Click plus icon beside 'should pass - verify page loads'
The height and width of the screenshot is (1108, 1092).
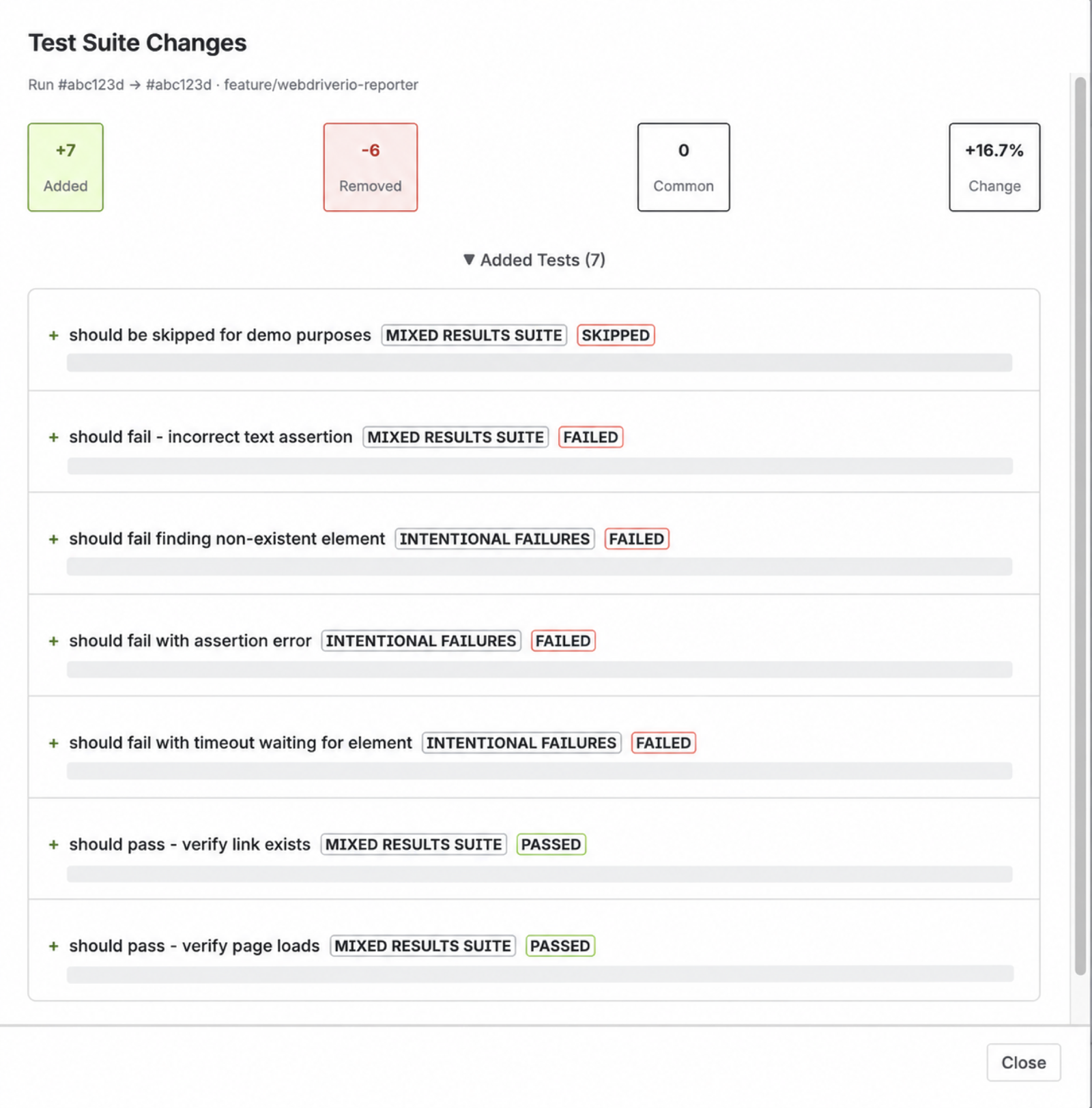(x=53, y=946)
